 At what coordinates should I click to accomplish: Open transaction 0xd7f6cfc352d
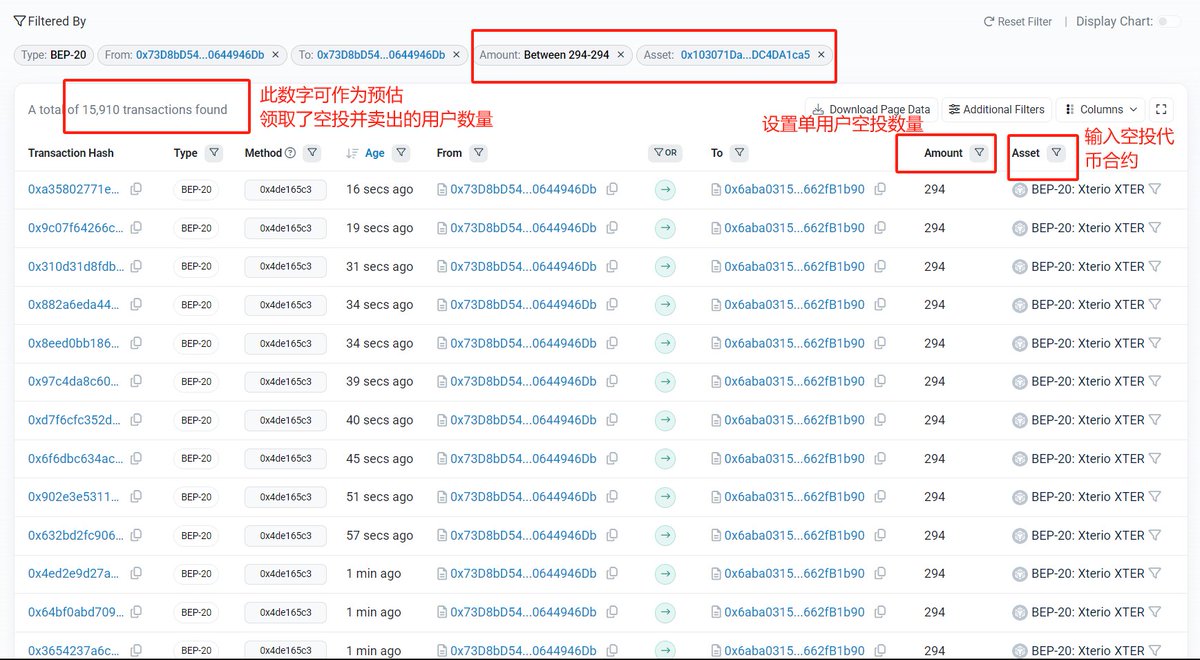[76, 420]
